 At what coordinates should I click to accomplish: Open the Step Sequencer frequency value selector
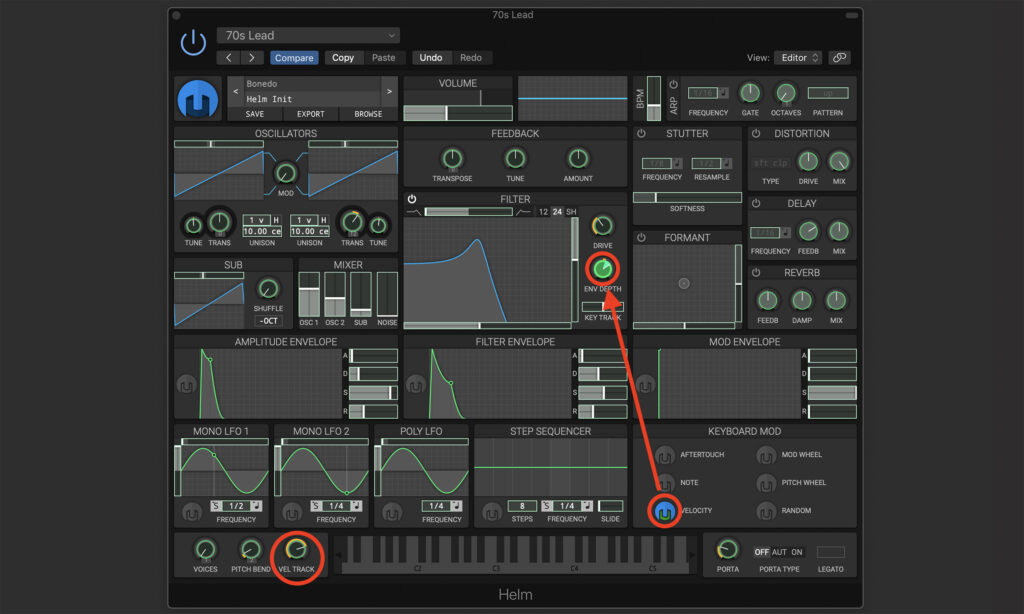567,506
